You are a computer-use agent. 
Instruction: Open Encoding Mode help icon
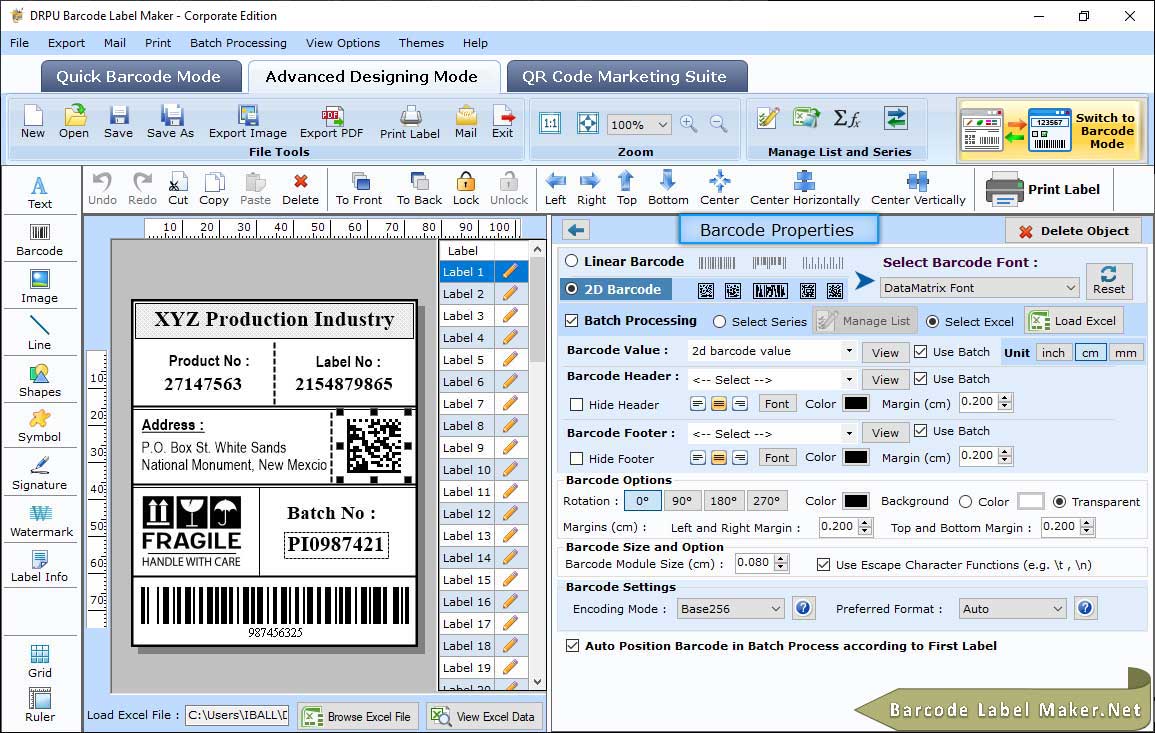pos(803,609)
